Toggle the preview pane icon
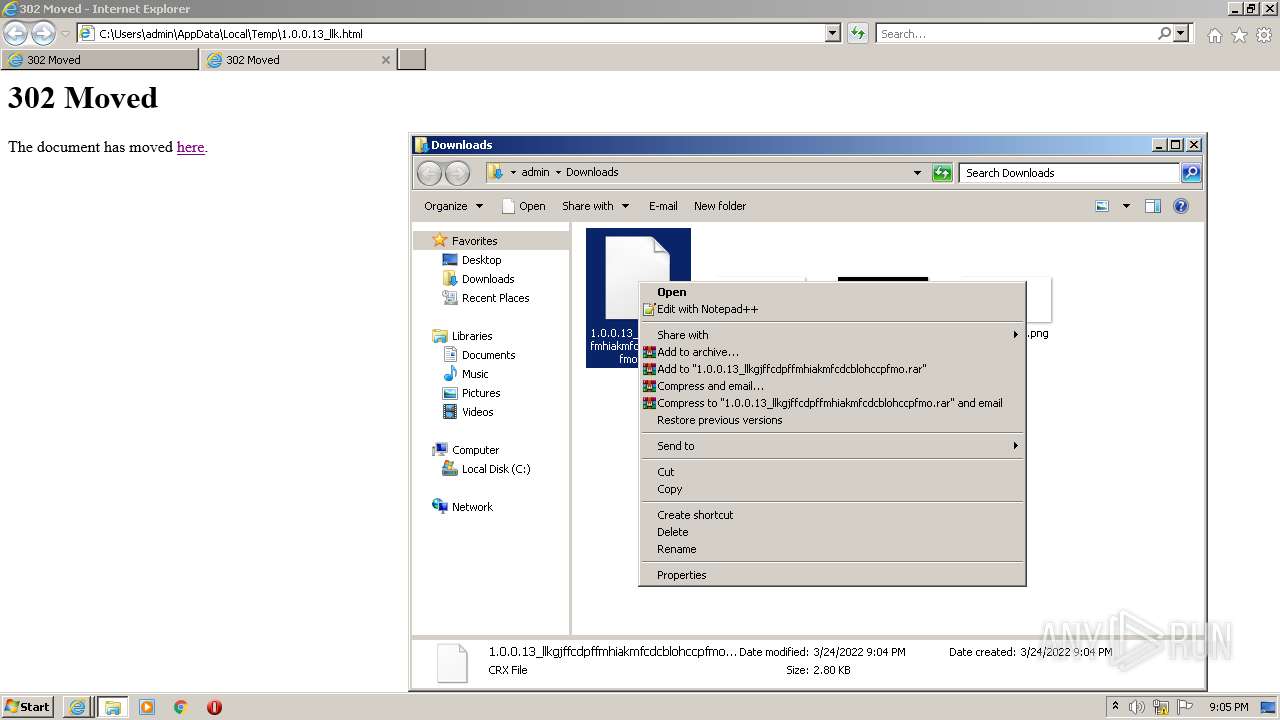 coord(1153,206)
